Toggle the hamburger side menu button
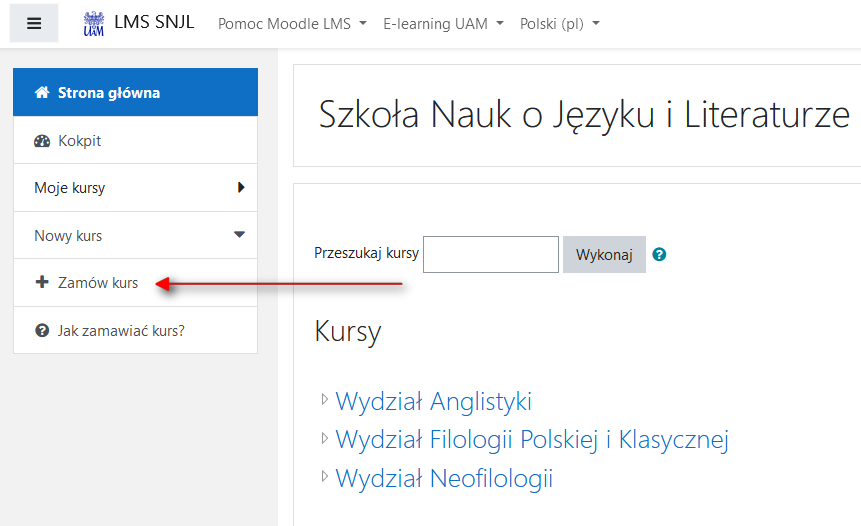 click(x=34, y=23)
